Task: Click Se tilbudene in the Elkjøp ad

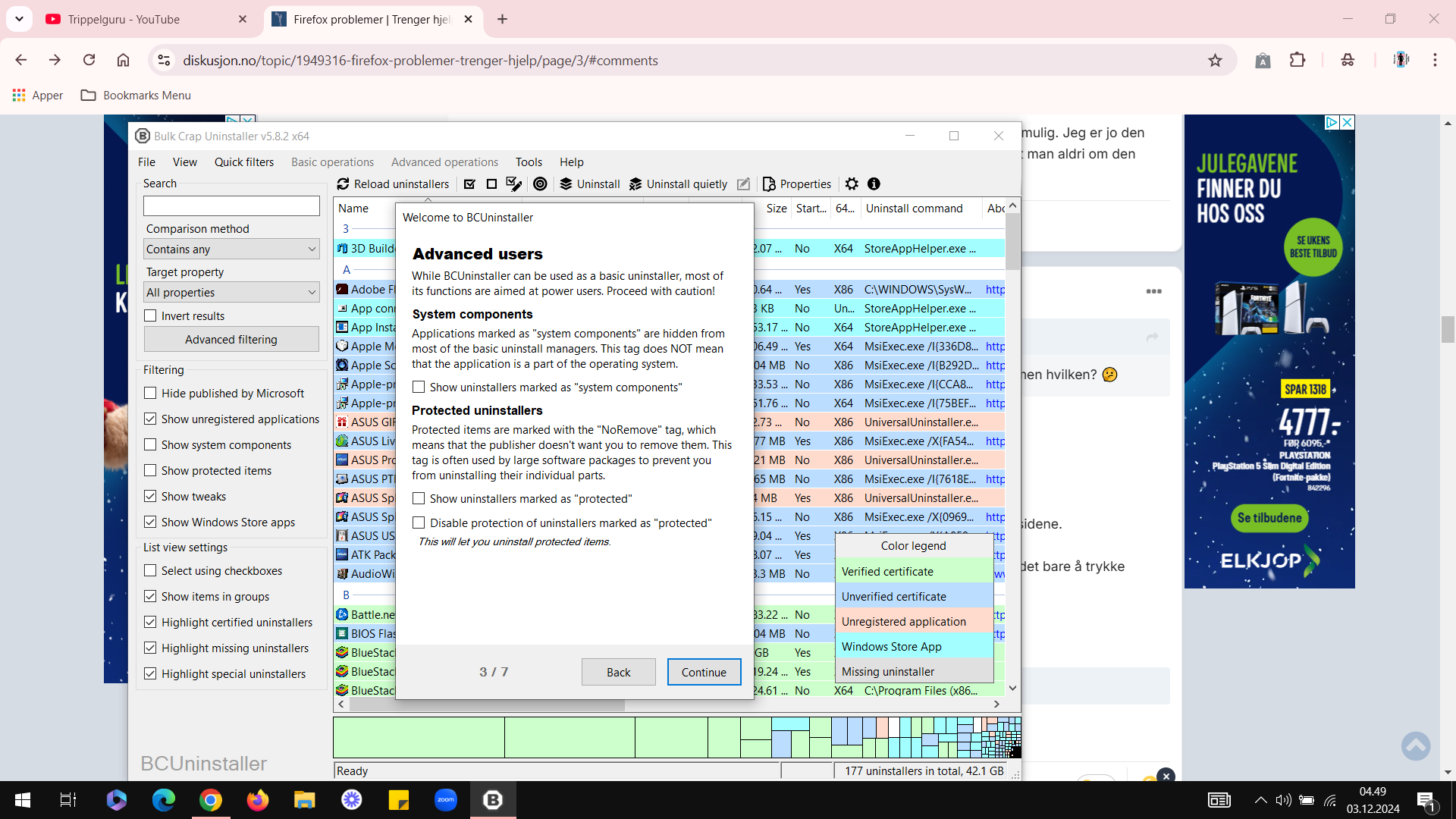Action: coord(1269,518)
